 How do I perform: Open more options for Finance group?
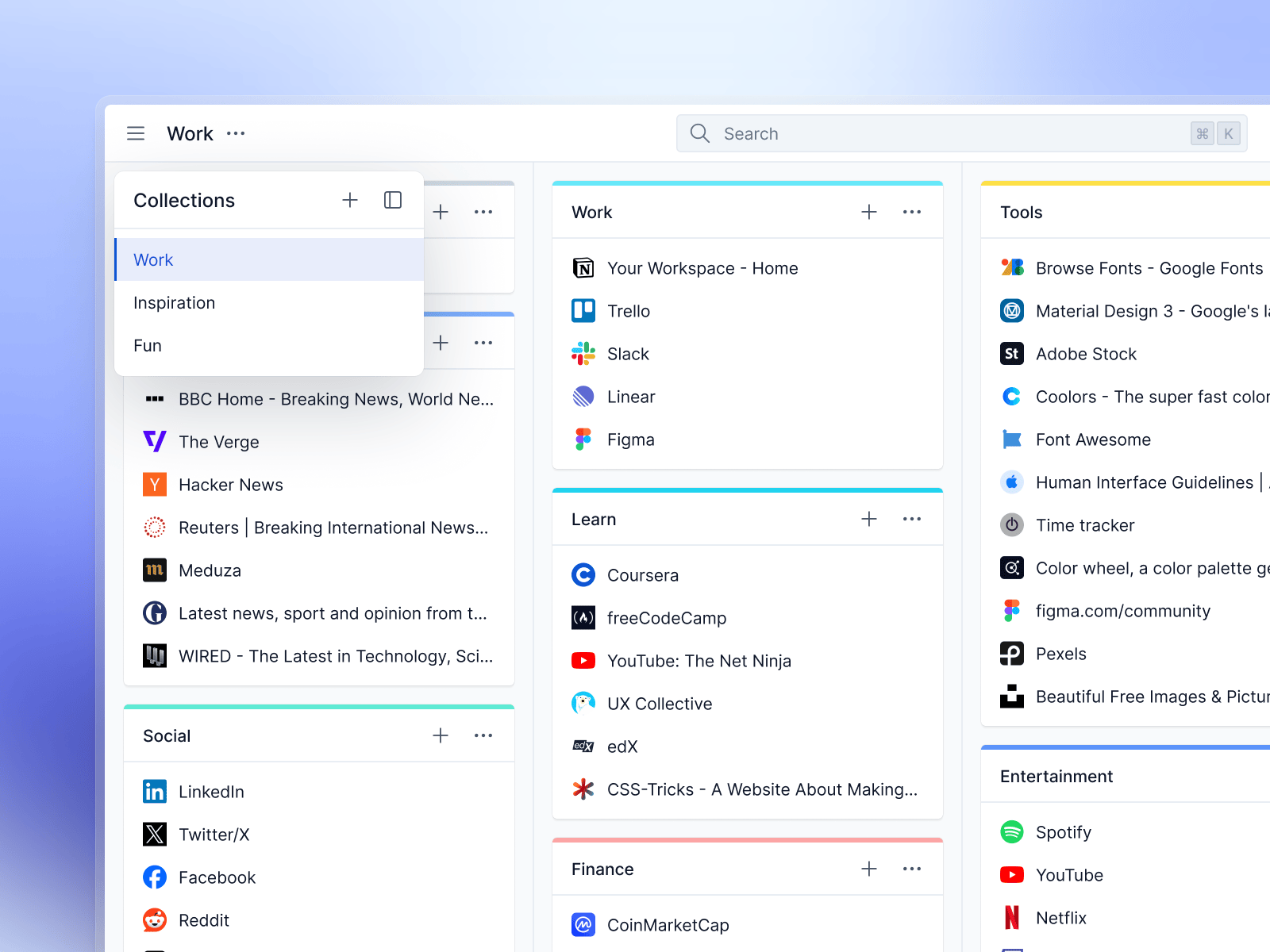(x=912, y=869)
